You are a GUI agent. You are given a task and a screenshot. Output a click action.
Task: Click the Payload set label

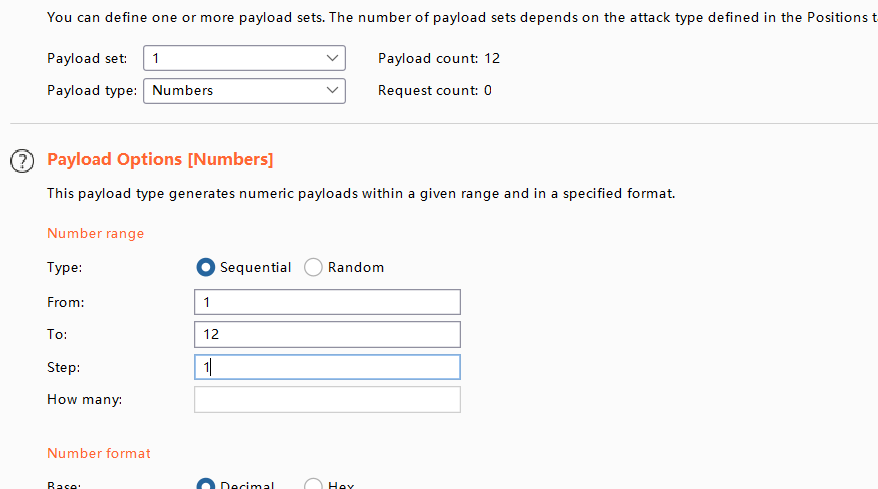[87, 58]
